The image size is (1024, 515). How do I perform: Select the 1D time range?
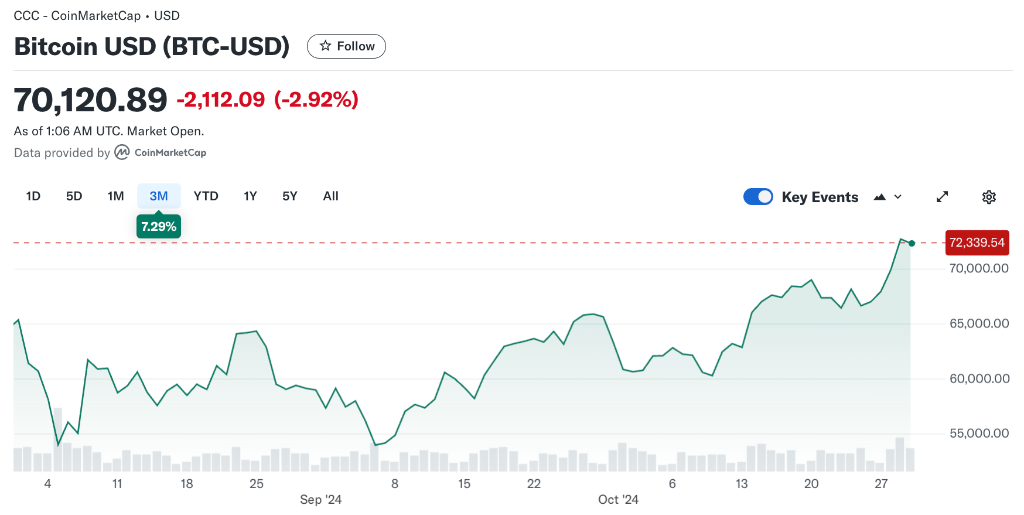pos(33,196)
